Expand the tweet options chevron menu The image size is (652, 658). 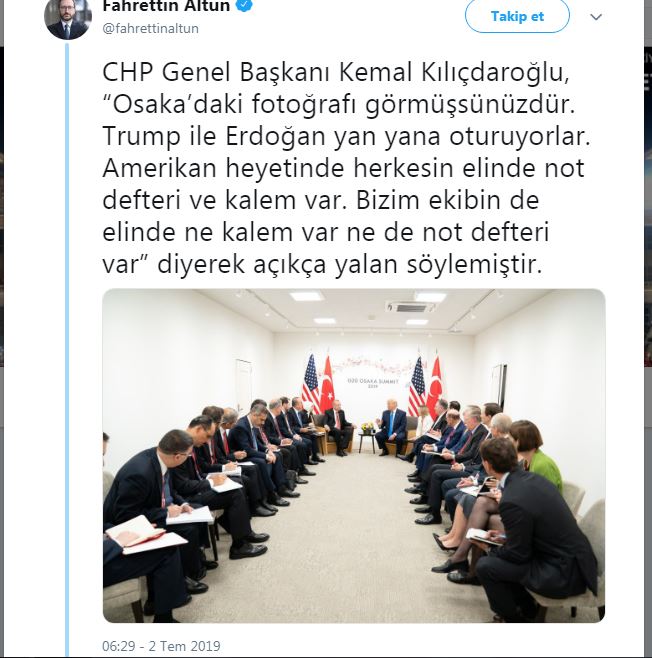(596, 17)
